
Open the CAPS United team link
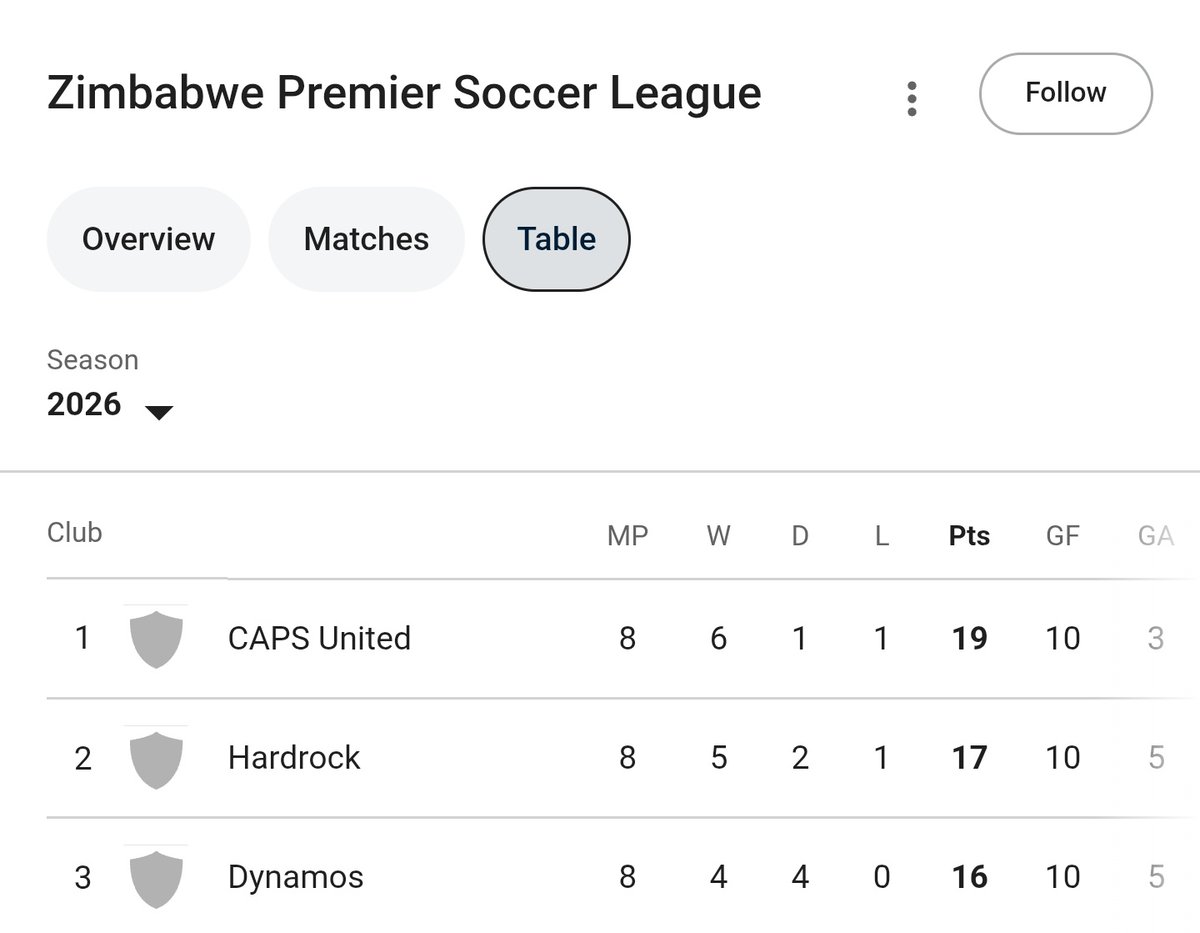pos(319,638)
